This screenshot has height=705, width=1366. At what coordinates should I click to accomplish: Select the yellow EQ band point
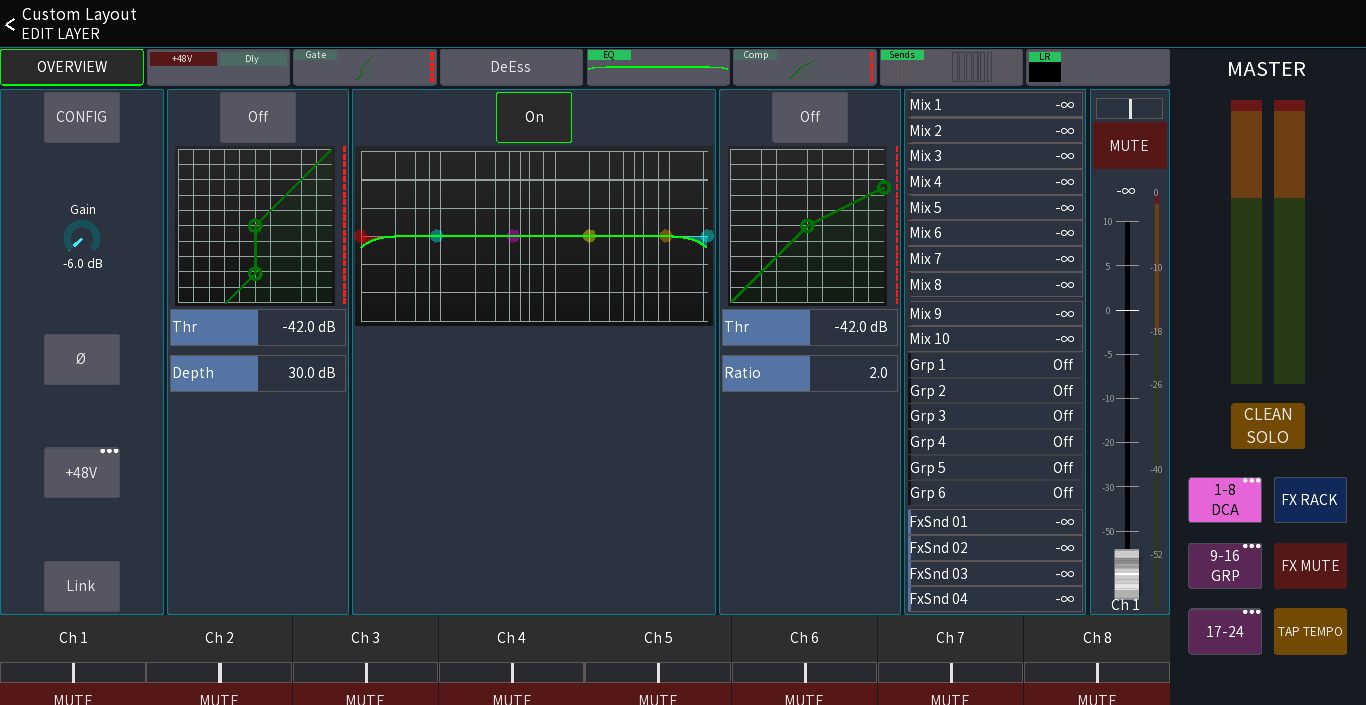pos(589,236)
